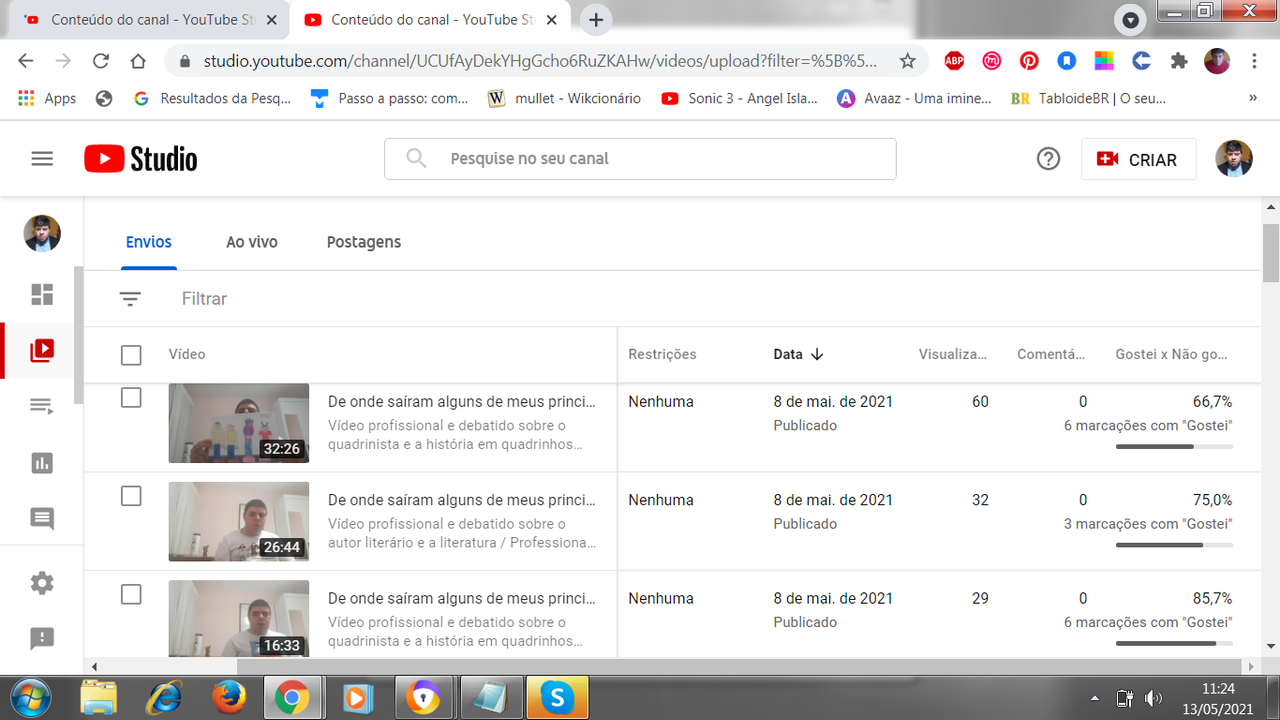Open the Sonic 3 - Angel Isla bookmark

(x=739, y=98)
